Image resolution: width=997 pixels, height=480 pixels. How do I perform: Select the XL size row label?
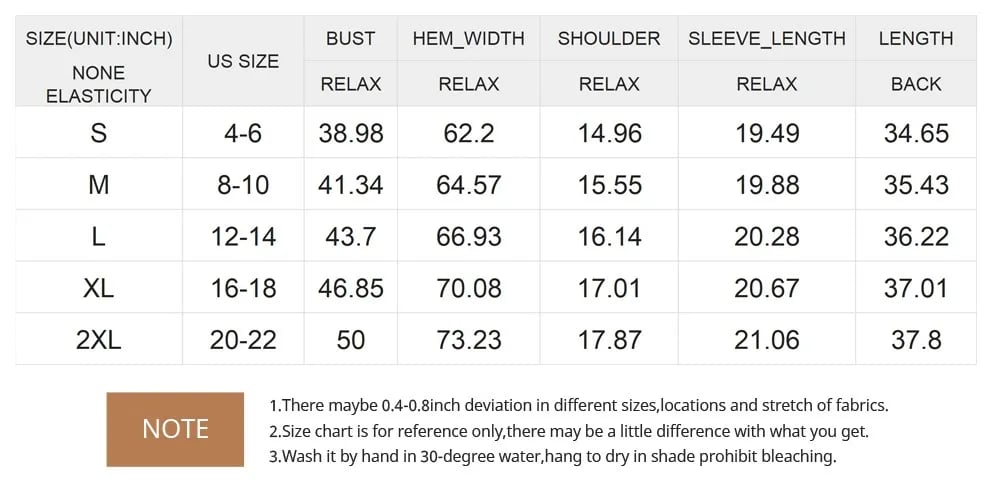98,288
